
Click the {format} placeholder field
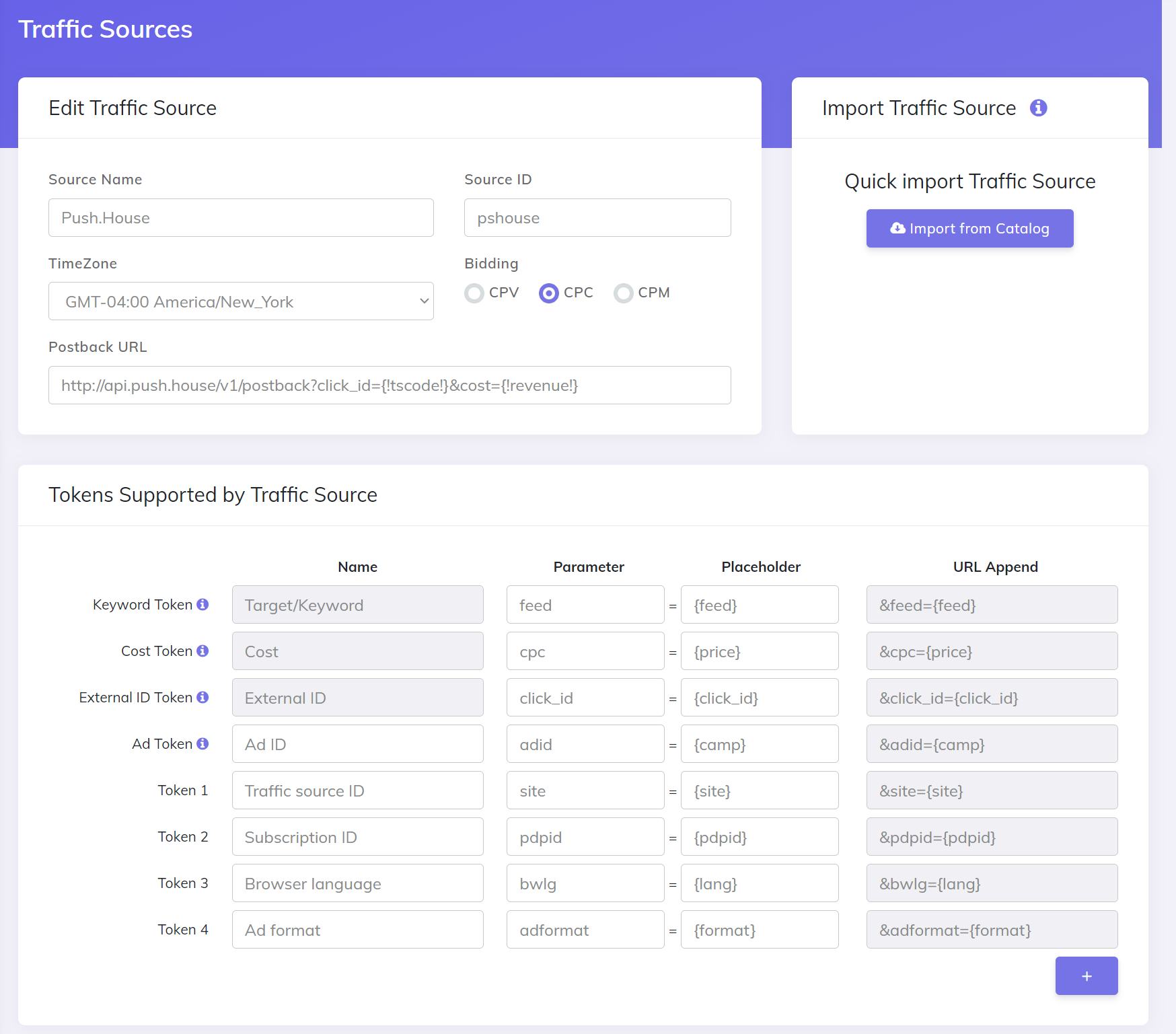(759, 930)
